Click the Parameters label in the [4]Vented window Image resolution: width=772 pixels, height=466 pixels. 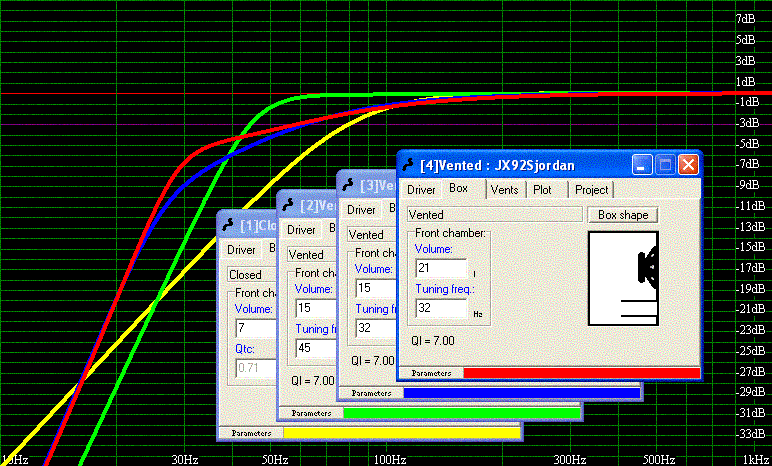point(431,373)
